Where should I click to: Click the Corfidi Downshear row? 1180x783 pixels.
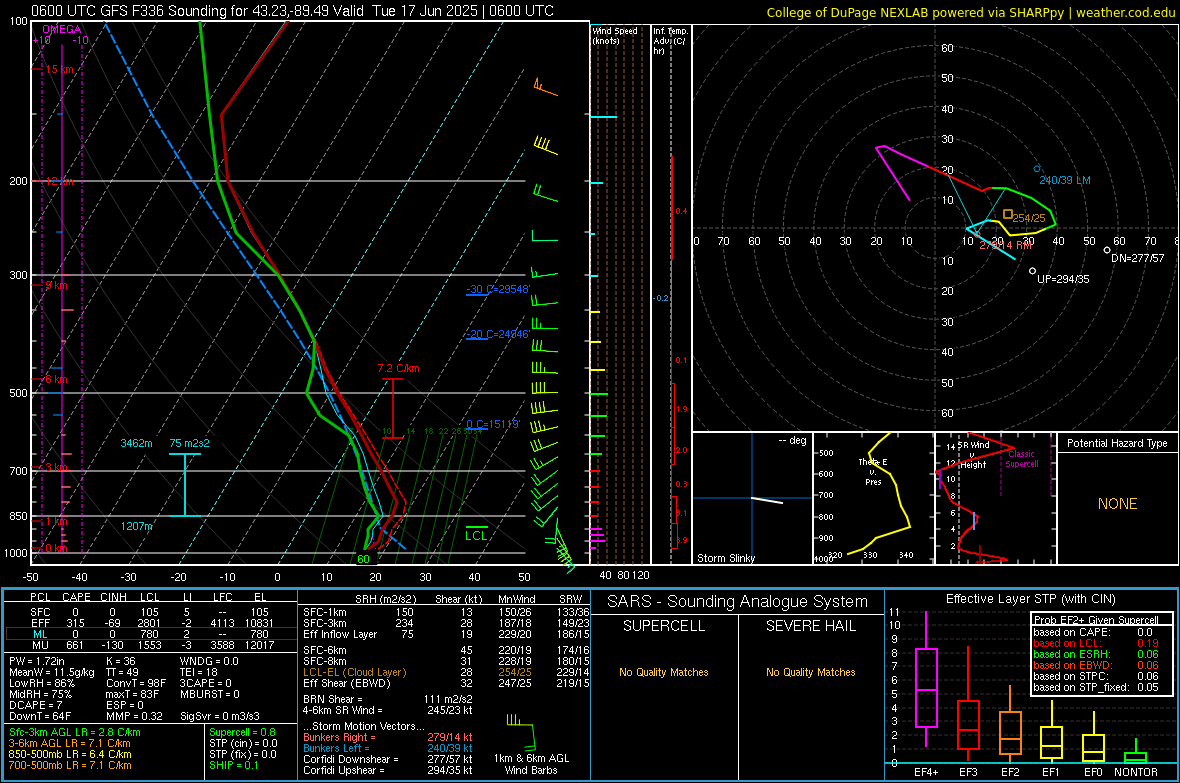pos(388,759)
